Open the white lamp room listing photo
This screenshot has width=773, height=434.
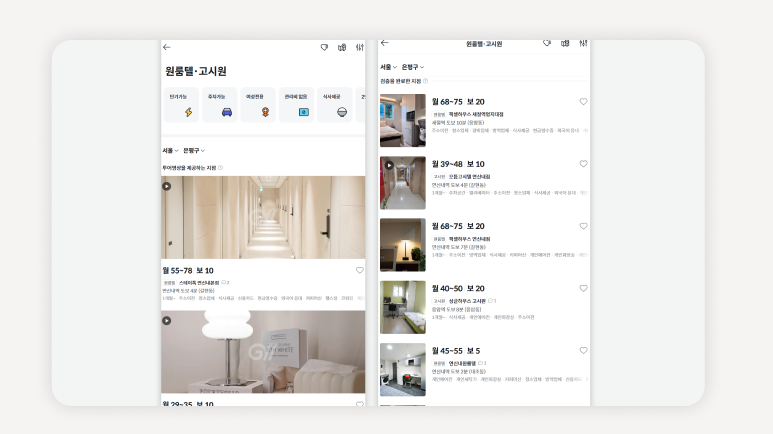tap(263, 352)
